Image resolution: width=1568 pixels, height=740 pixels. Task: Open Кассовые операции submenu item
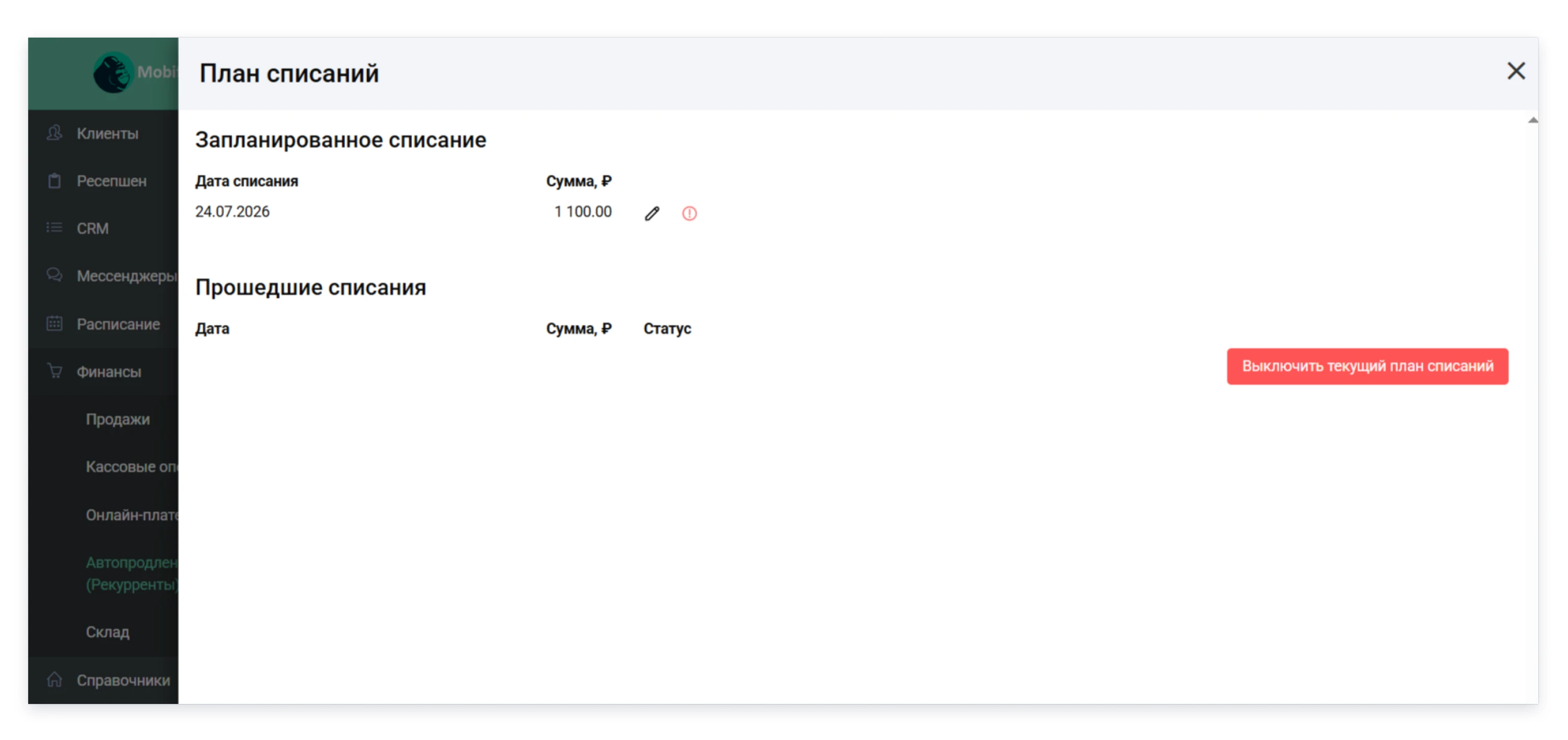pyautogui.click(x=132, y=467)
